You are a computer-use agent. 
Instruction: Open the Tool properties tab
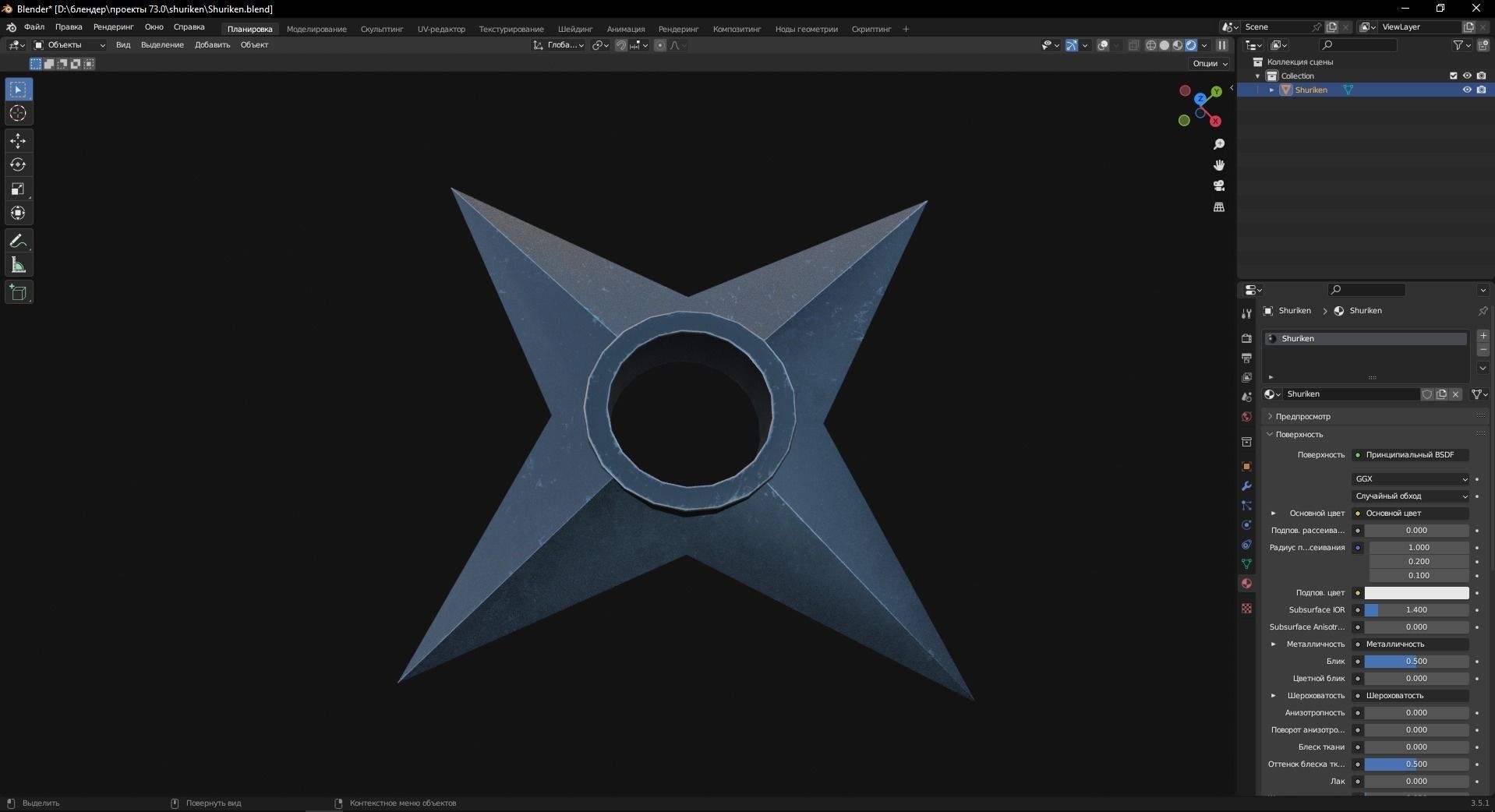tap(1246, 313)
